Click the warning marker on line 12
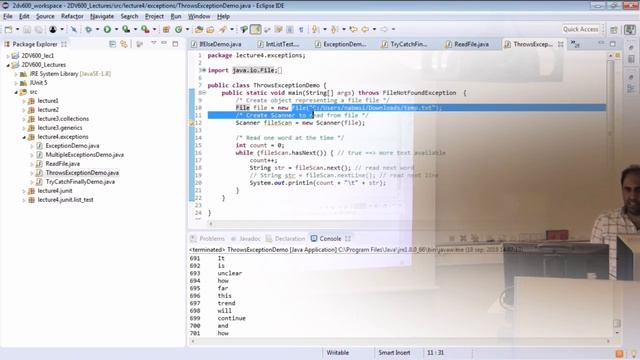This screenshot has width=640, height=360. pyautogui.click(x=191, y=123)
